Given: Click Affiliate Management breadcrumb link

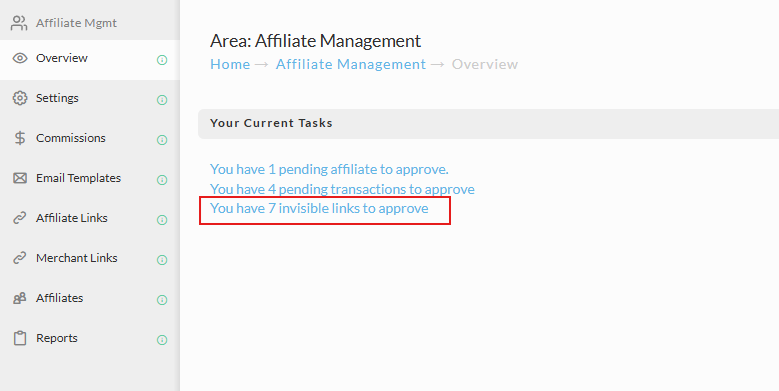Looking at the screenshot, I should 351,64.
